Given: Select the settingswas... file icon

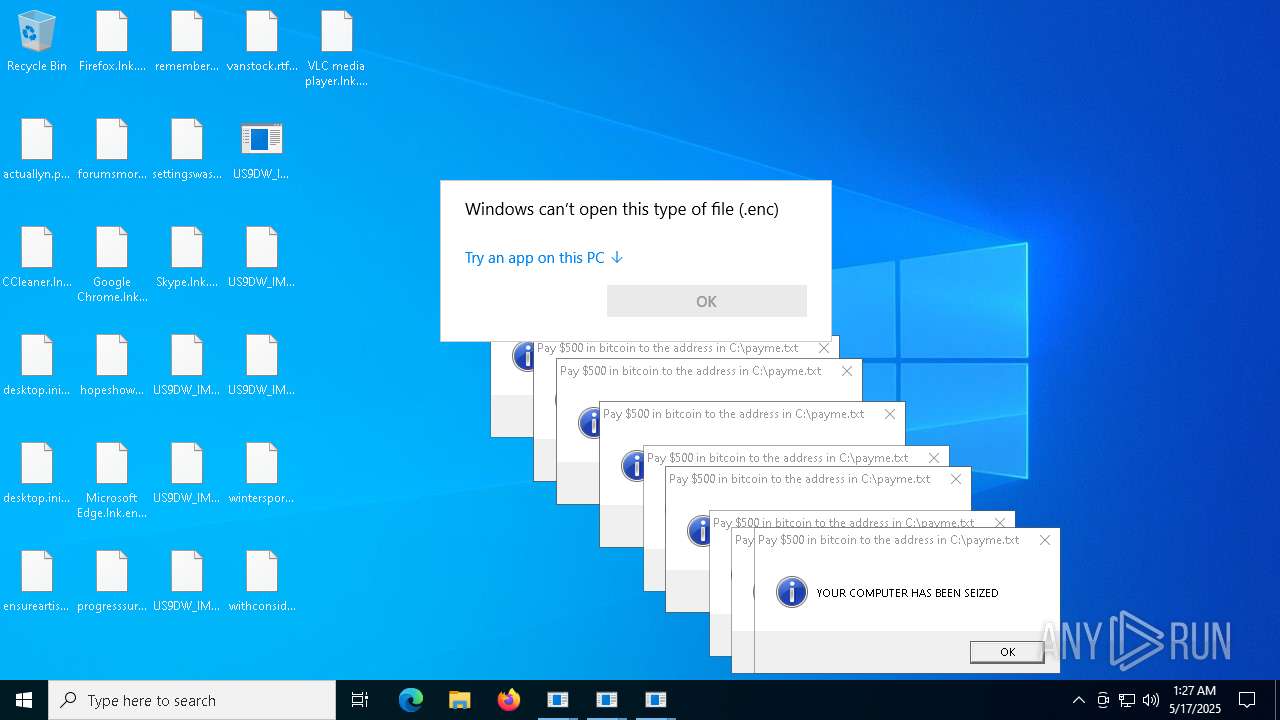Looking at the screenshot, I should point(187,150).
